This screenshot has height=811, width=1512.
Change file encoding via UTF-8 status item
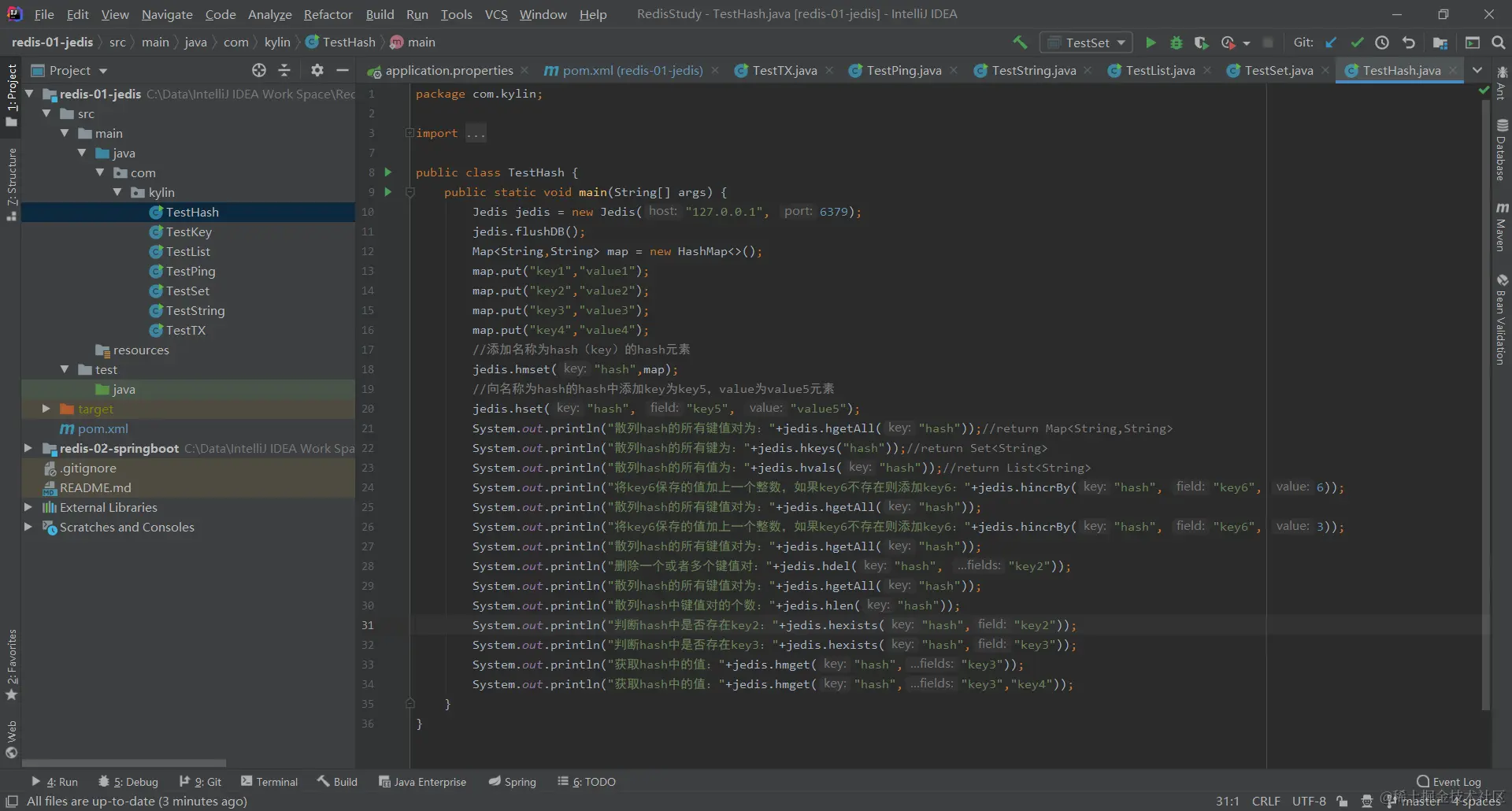coord(1309,802)
